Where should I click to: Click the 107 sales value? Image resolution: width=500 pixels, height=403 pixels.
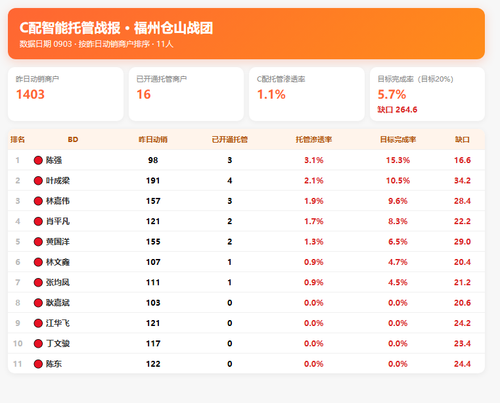tap(153, 262)
